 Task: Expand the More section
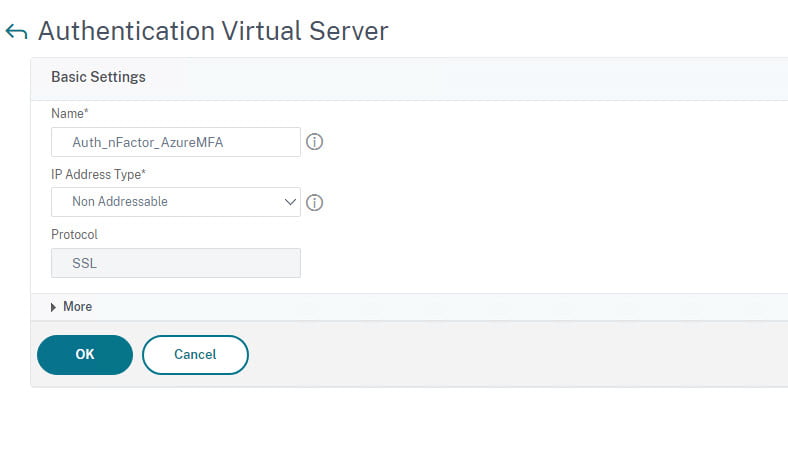71,307
